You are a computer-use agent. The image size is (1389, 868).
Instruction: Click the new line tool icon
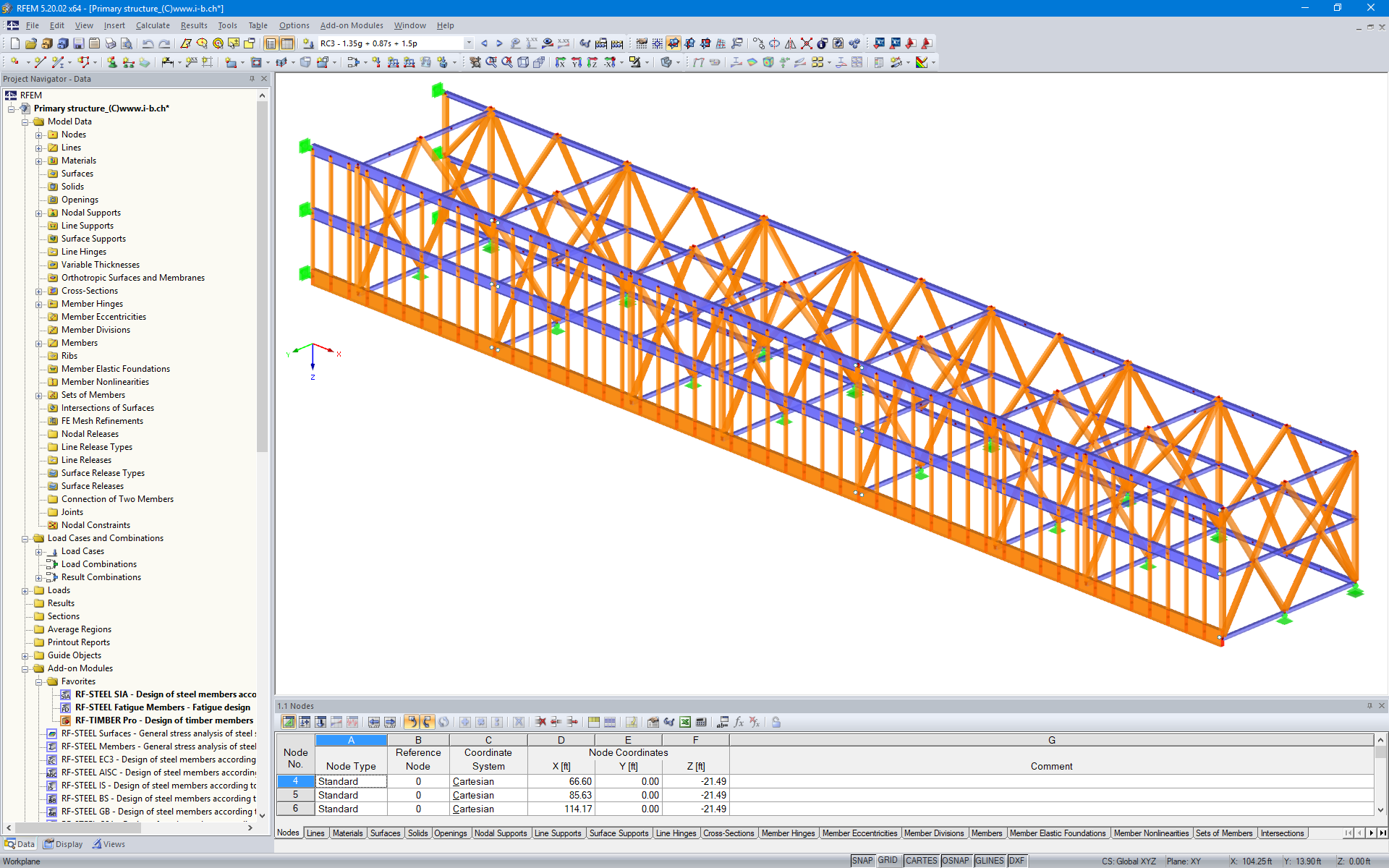coord(40,63)
